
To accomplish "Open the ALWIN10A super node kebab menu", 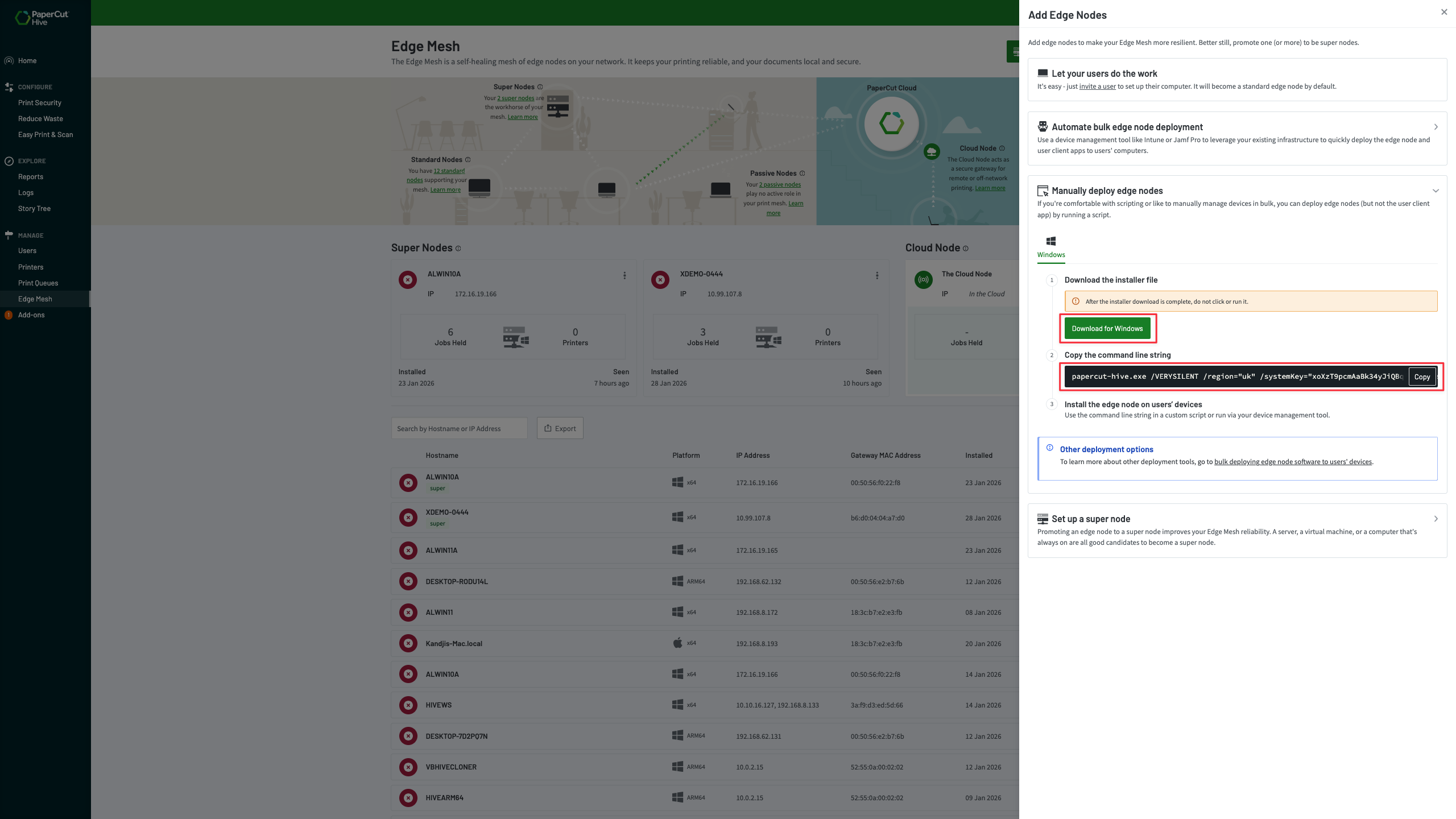I will click(624, 275).
